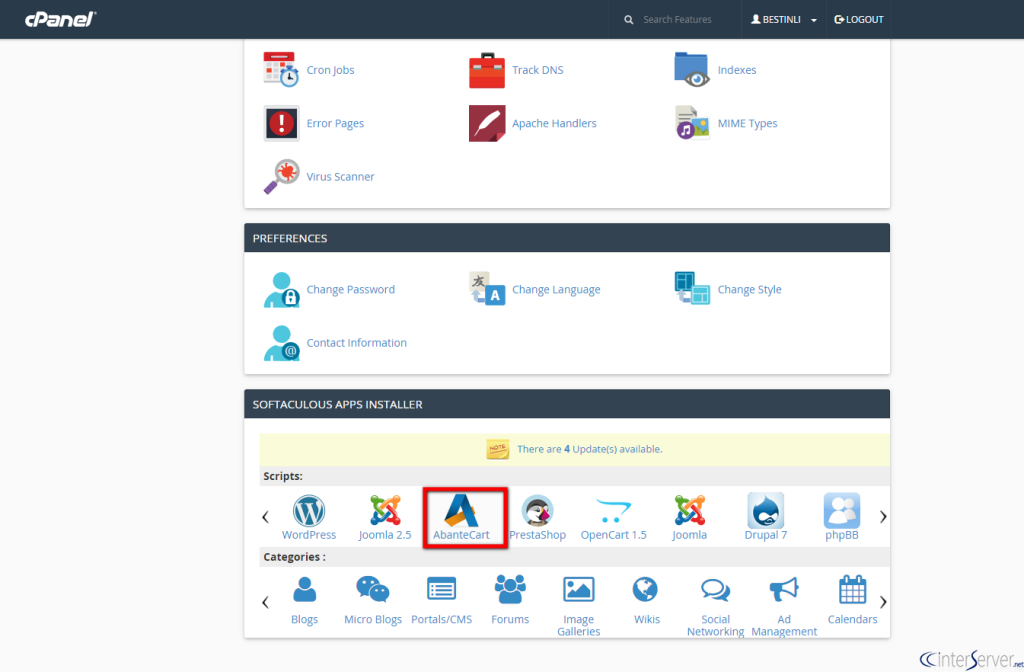Click the 4 Update(s) available link
Viewport: 1024px width, 672px height.
pos(590,449)
